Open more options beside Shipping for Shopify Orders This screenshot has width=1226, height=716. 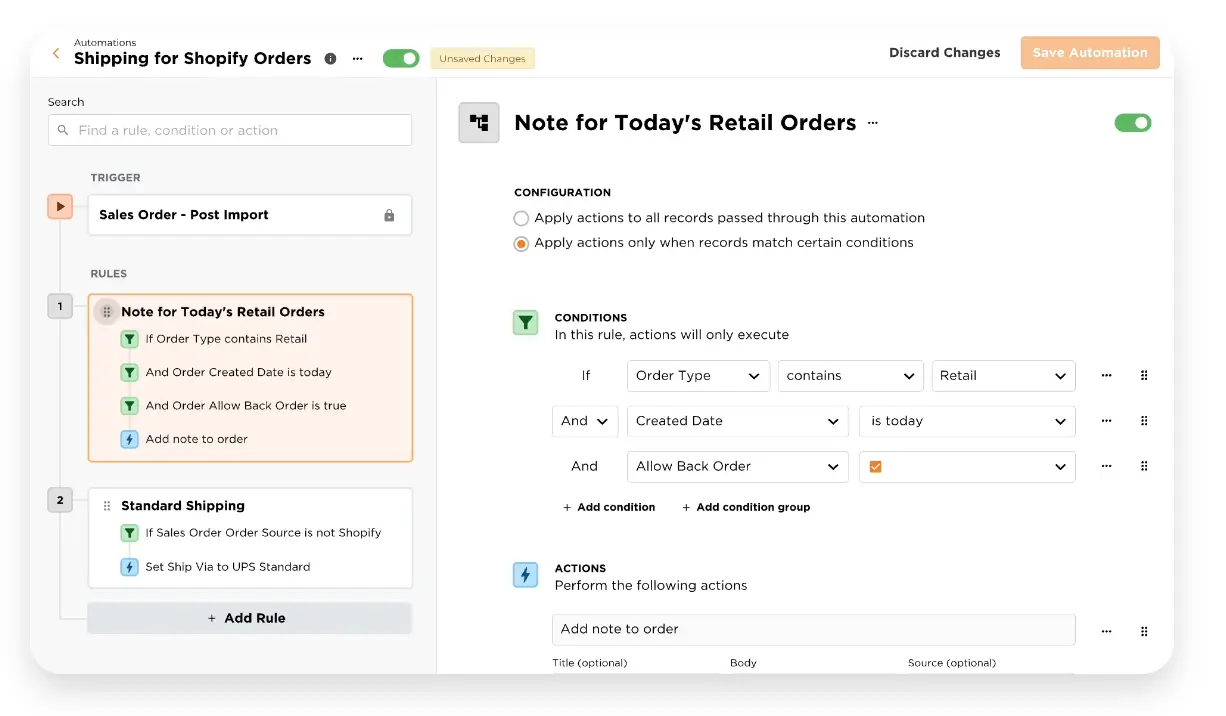tap(358, 59)
